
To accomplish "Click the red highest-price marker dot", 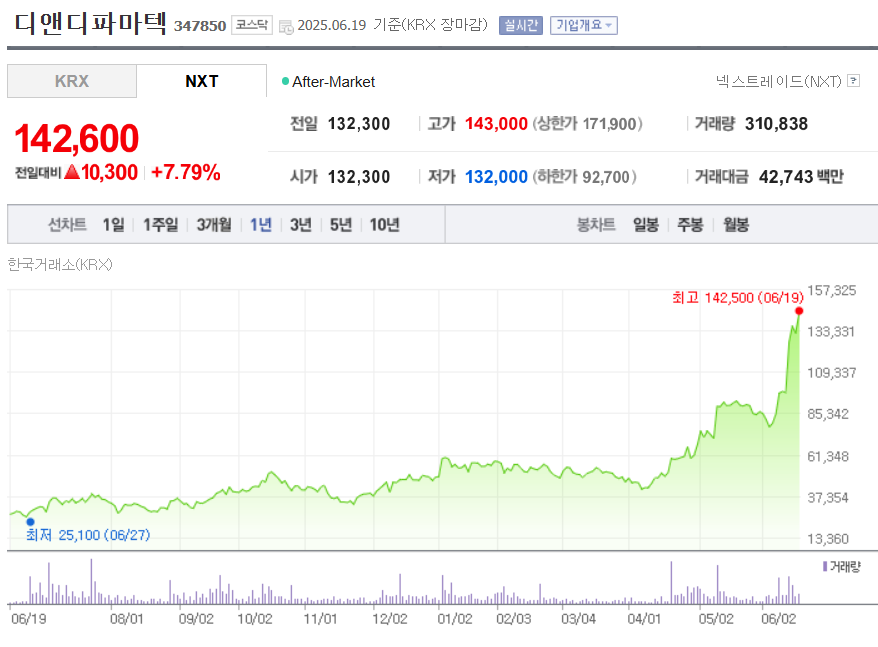I will point(798,311).
